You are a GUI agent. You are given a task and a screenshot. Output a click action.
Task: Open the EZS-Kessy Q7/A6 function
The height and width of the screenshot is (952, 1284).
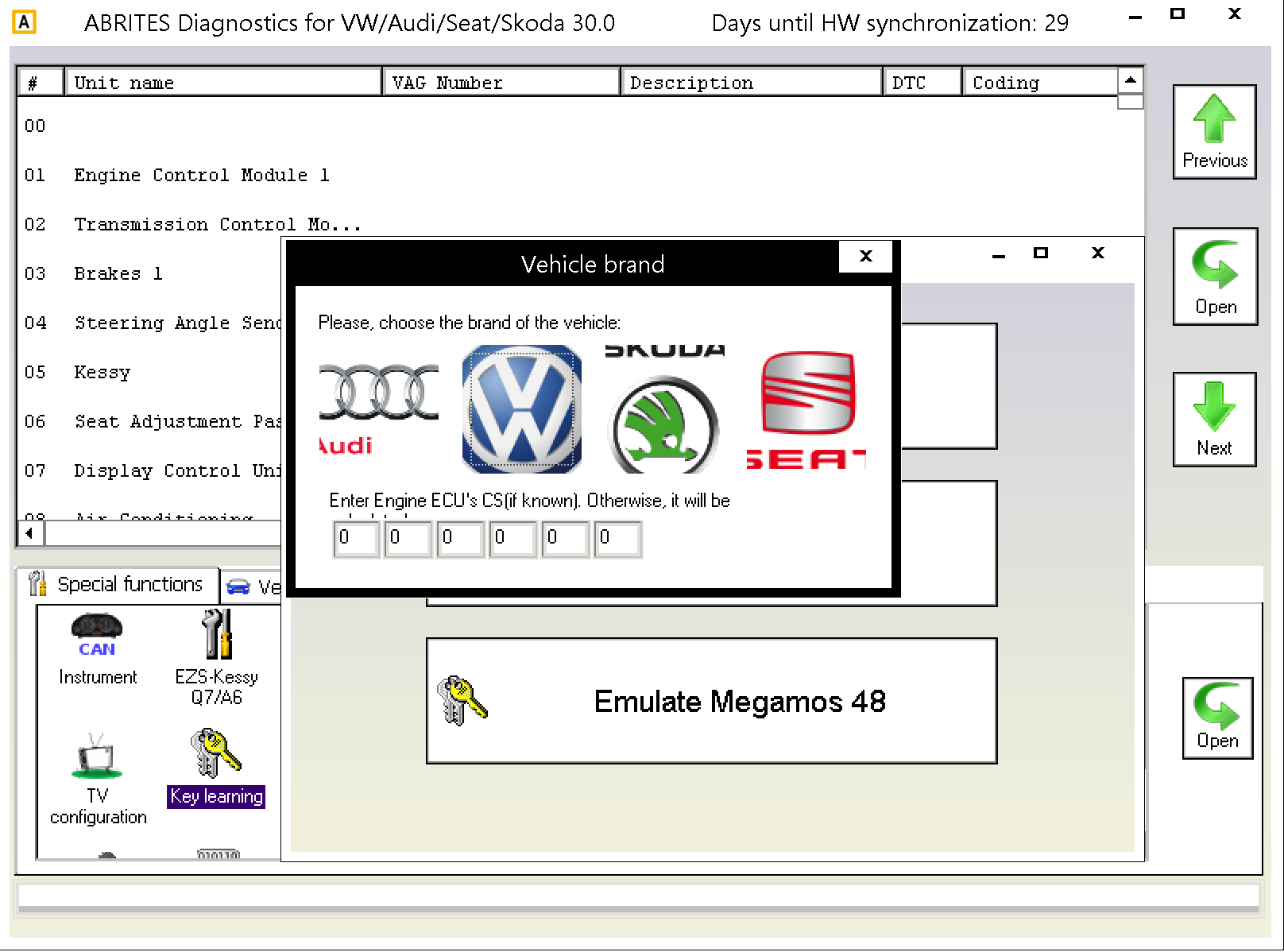click(216, 657)
